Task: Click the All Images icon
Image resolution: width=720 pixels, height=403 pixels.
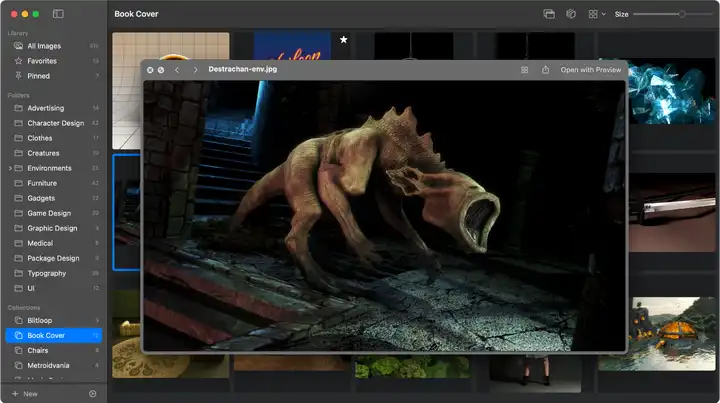Action: coord(18,46)
